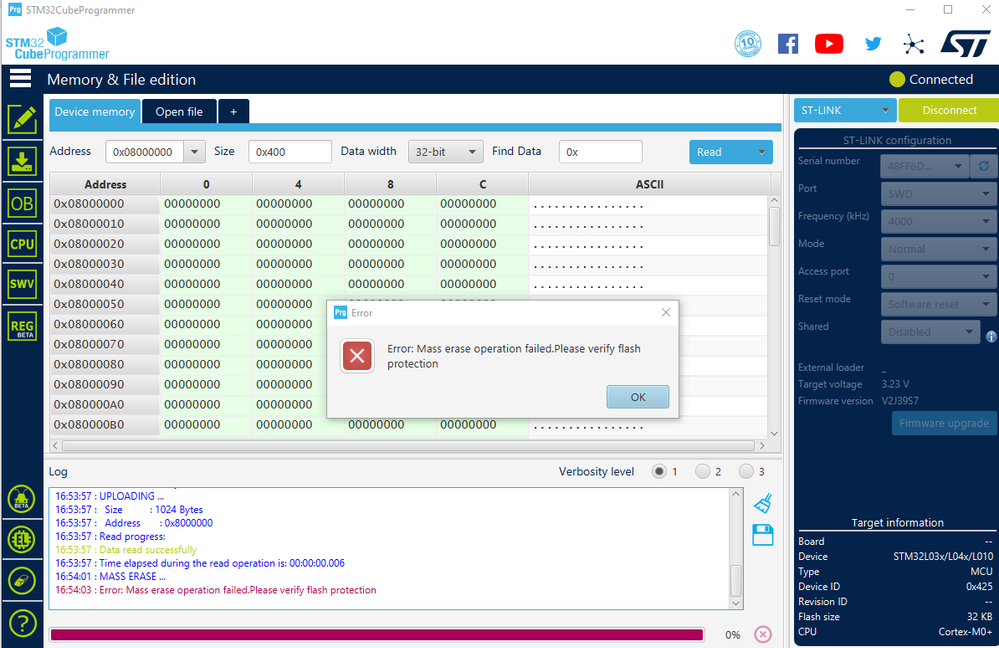Screen dimensions: 999x648
Task: Open the Frequency 4000 dropdown
Action: click(x=938, y=221)
